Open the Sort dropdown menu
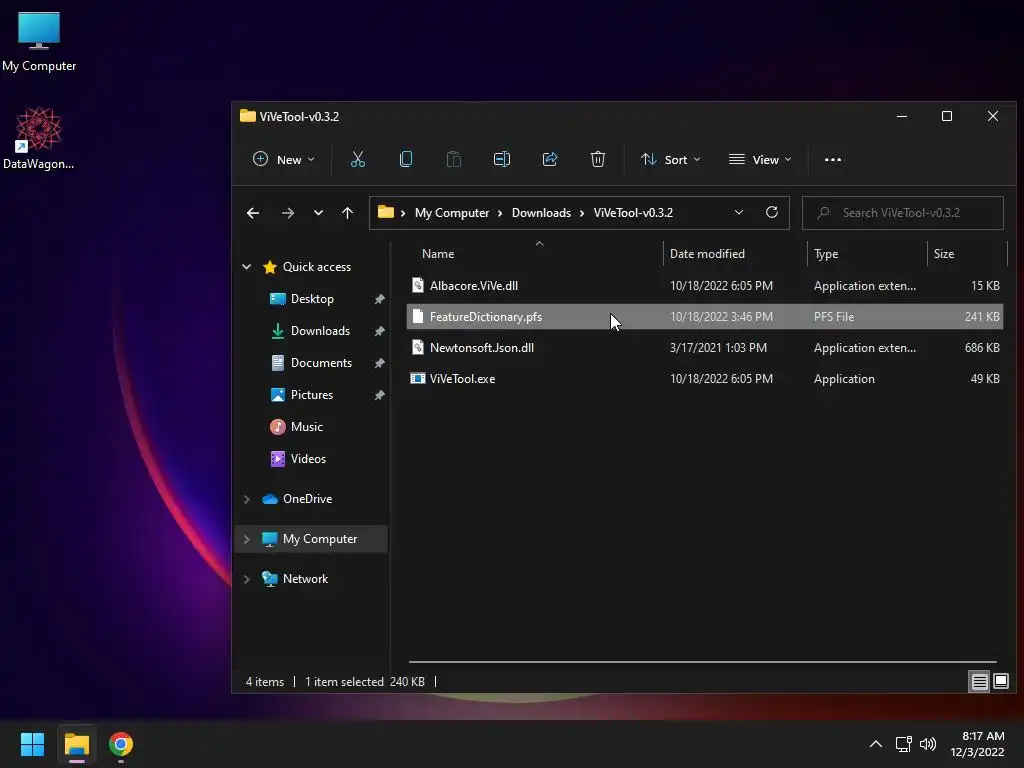The width and height of the screenshot is (1024, 768). [x=671, y=159]
